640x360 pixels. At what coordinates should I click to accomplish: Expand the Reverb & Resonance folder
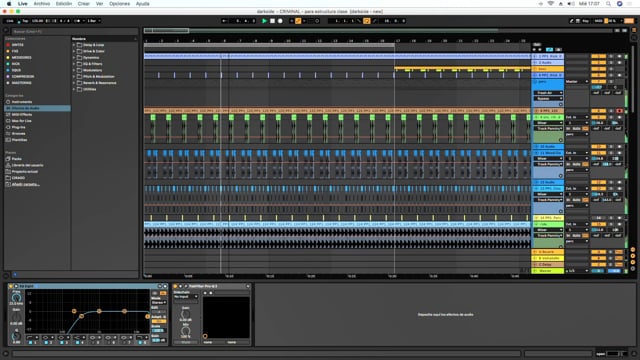click(74, 83)
